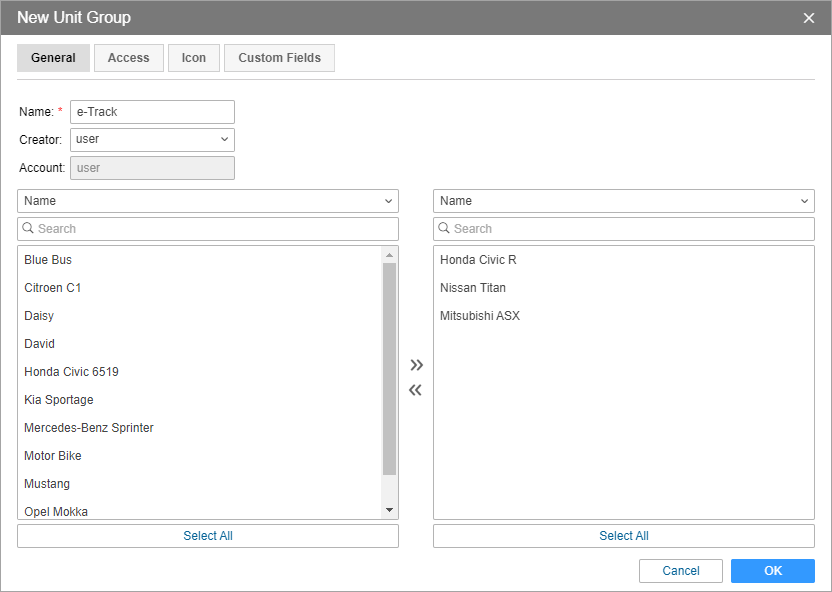Viewport: 832px width, 592px height.
Task: Select Nissan Titan in the group list
Action: point(473,288)
